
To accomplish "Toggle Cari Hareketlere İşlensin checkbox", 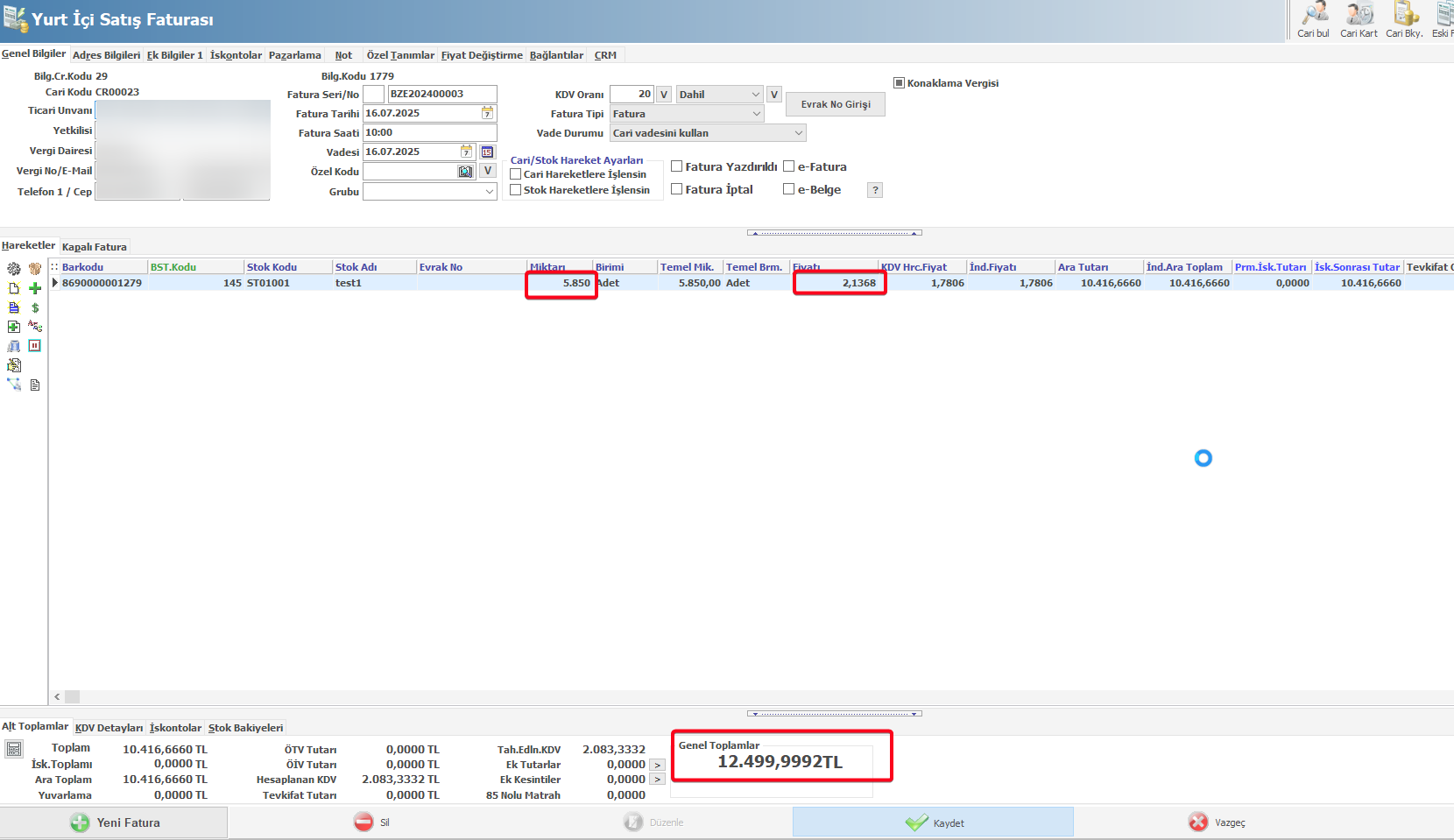I will [516, 174].
